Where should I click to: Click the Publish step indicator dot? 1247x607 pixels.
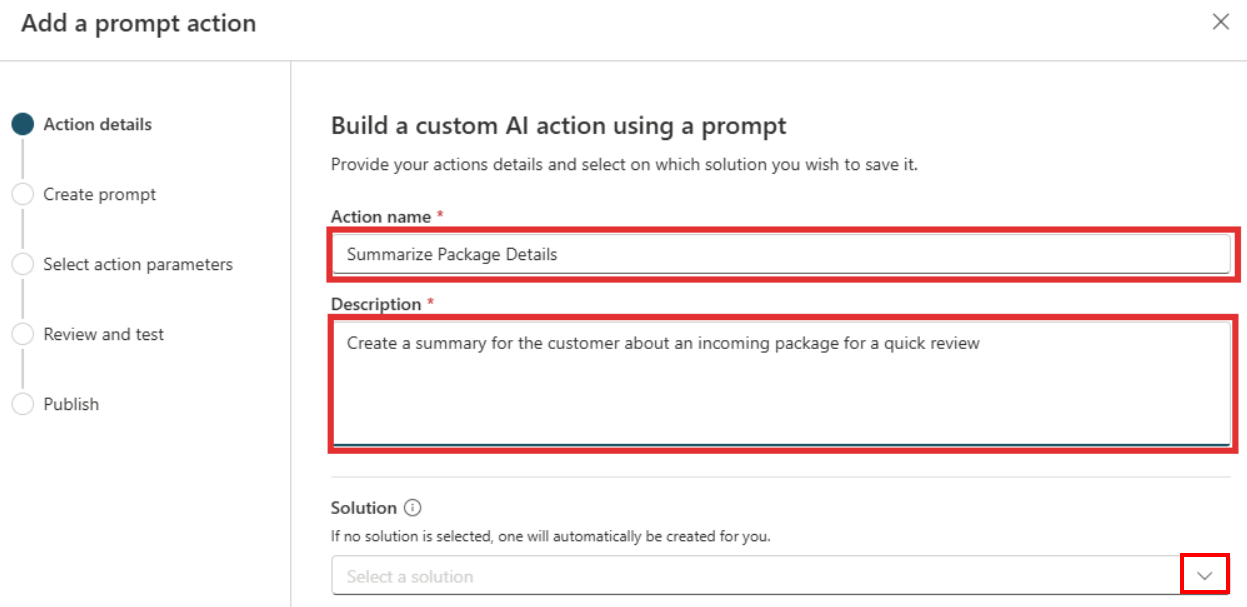coord(23,404)
